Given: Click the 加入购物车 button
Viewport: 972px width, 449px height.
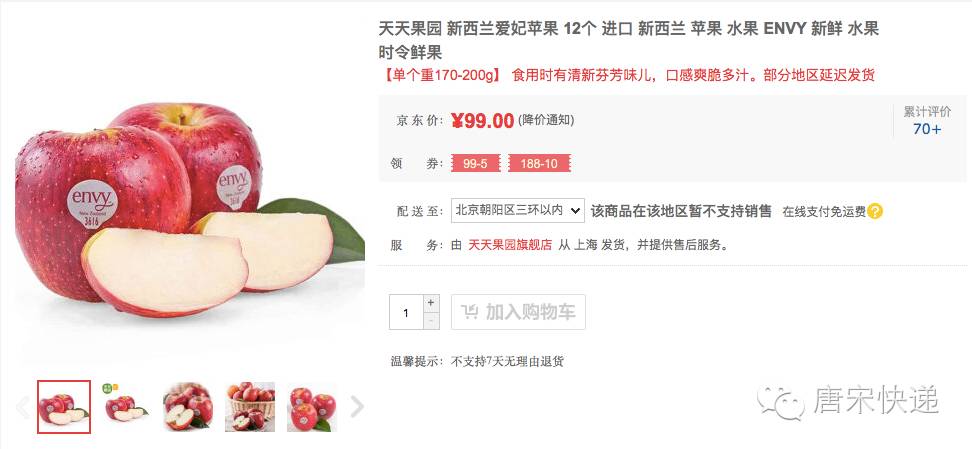Looking at the screenshot, I should tap(518, 312).
